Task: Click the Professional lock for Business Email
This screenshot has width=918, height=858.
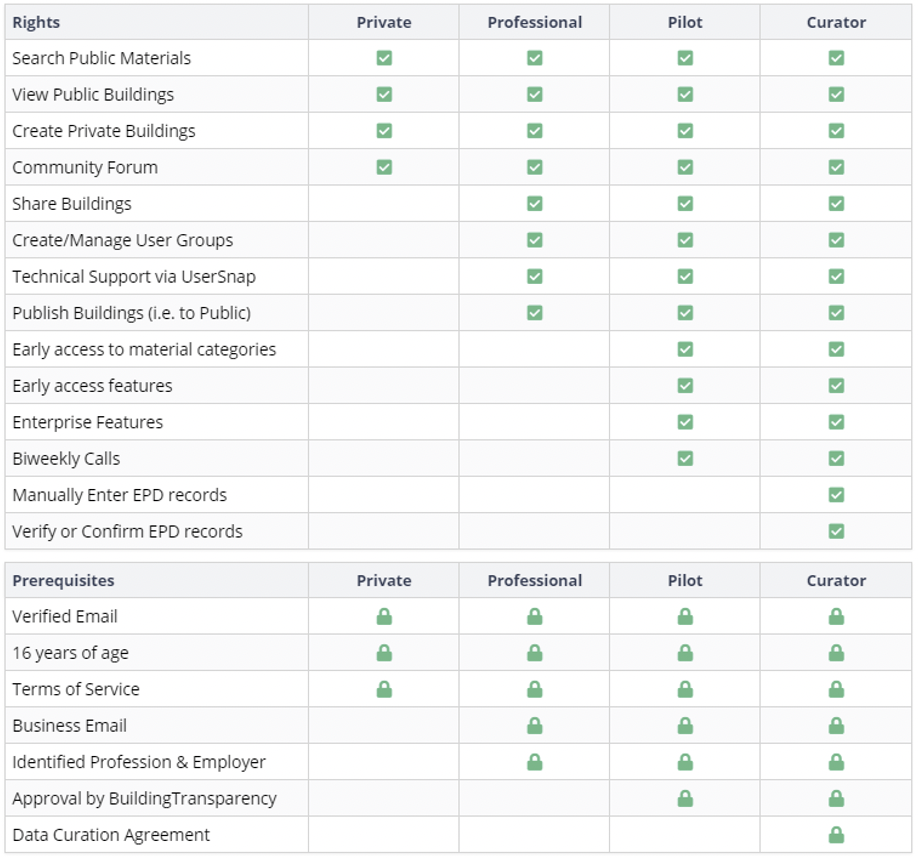Action: [x=535, y=726]
